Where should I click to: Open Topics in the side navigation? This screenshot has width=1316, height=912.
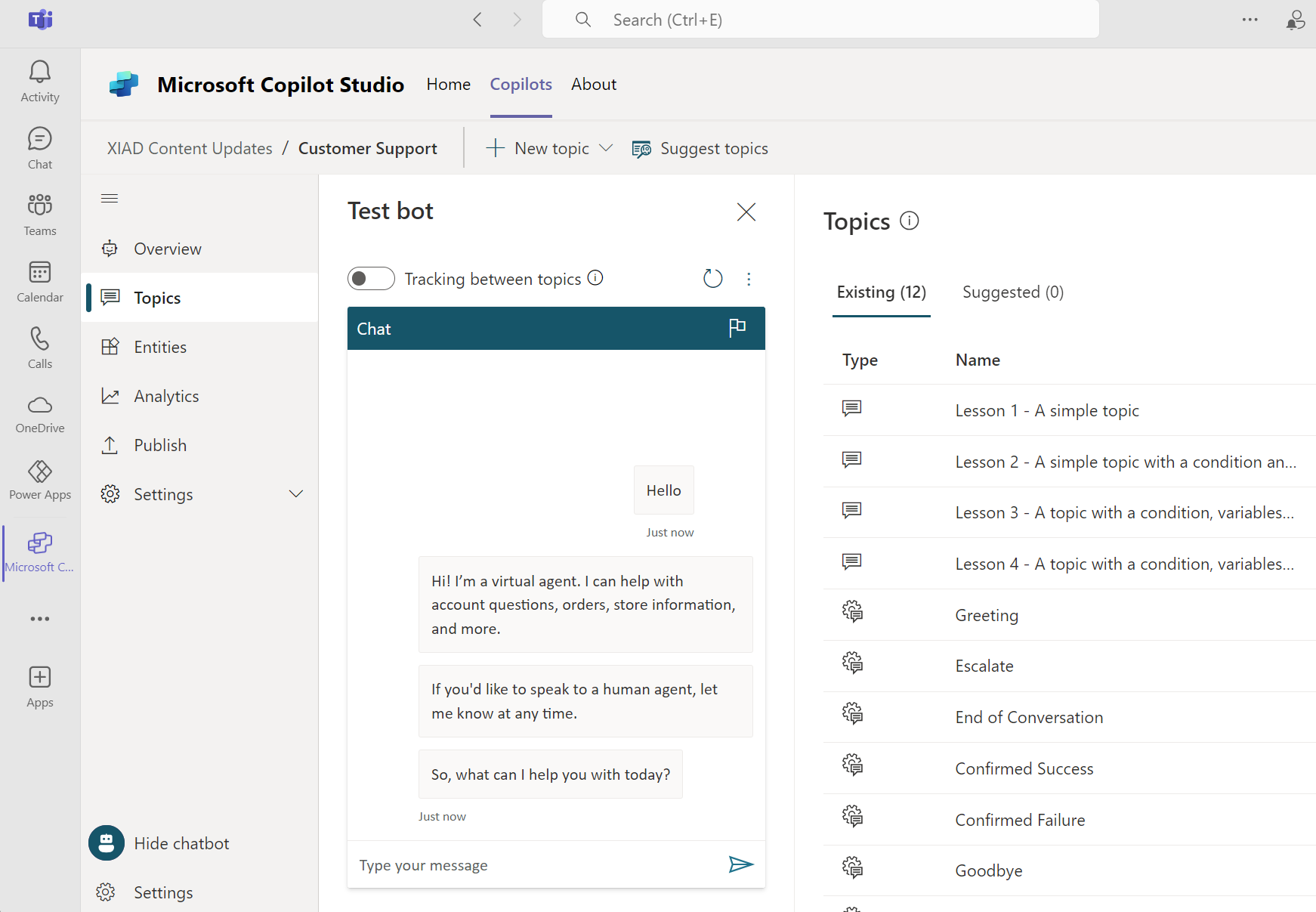tap(199, 298)
